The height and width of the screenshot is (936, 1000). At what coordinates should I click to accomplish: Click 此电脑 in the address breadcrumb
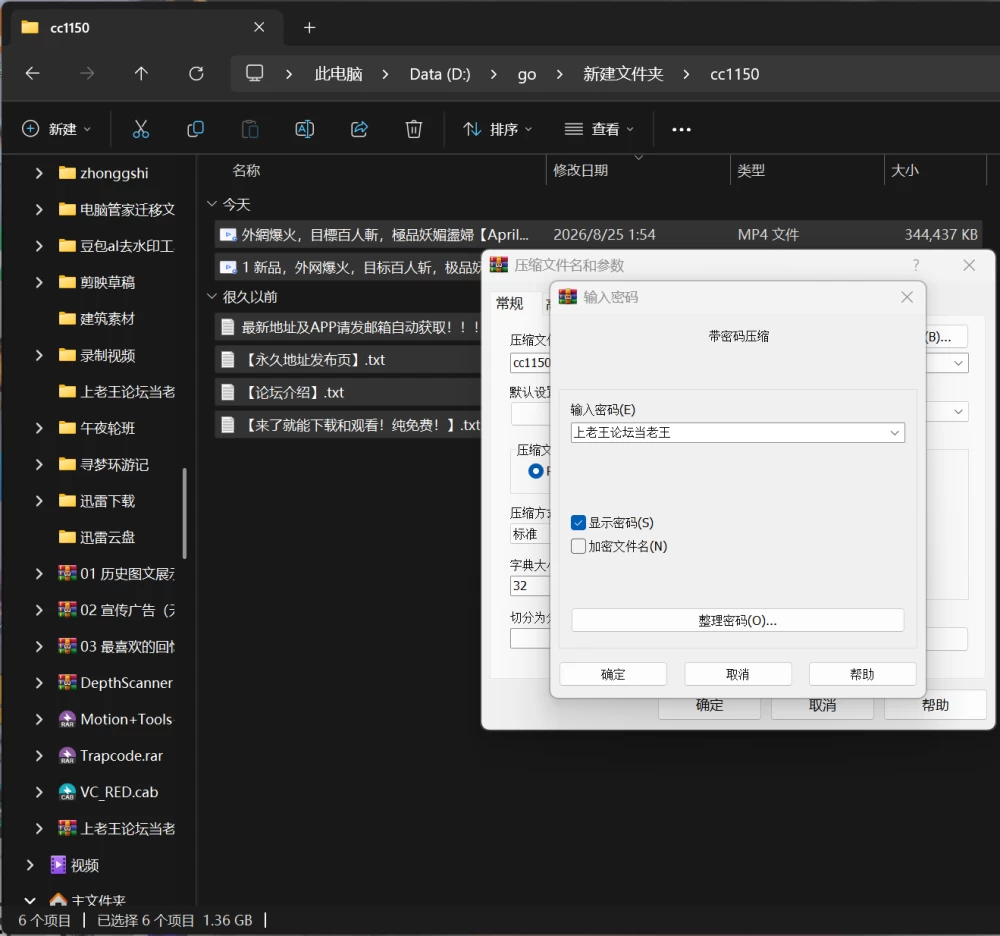[x=338, y=74]
